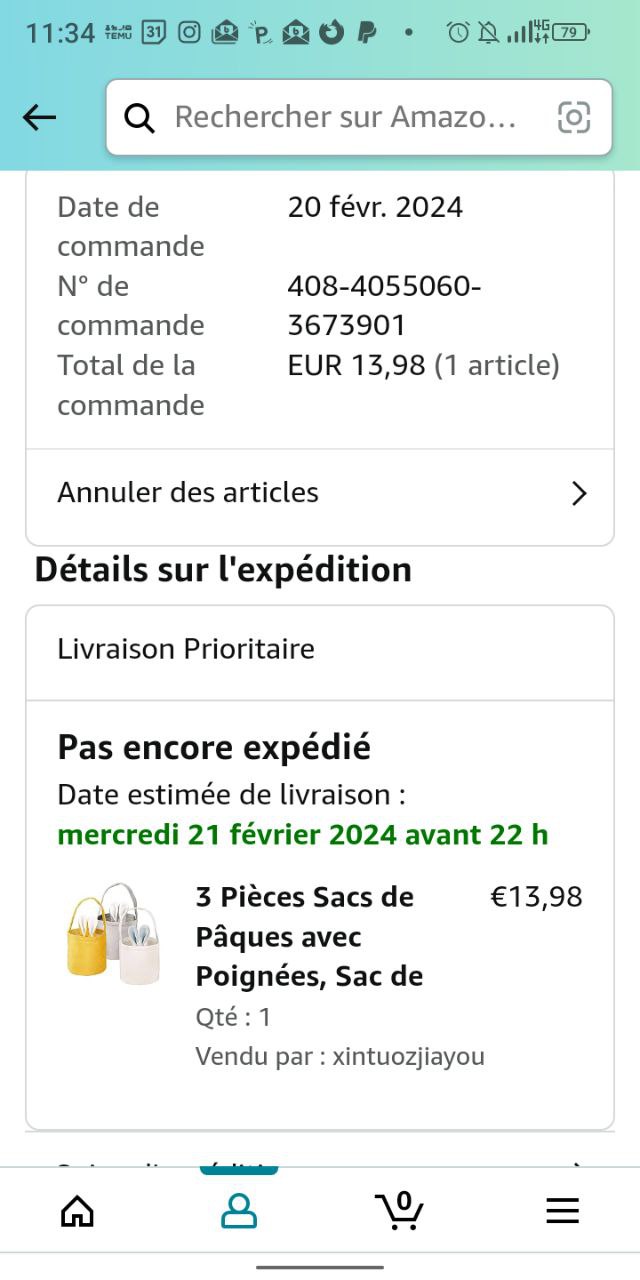
Task: Open the shopping cart
Action: tap(400, 1209)
